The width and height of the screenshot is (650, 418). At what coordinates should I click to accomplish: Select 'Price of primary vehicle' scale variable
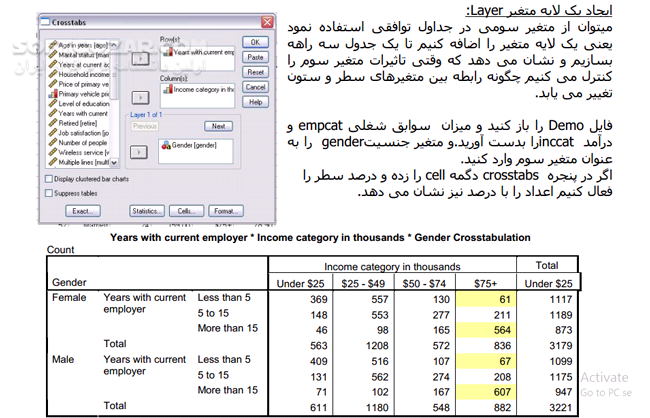79,84
